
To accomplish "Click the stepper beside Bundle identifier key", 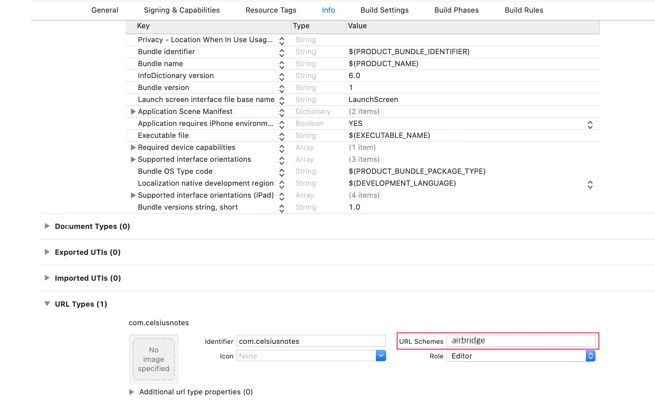I will (282, 52).
